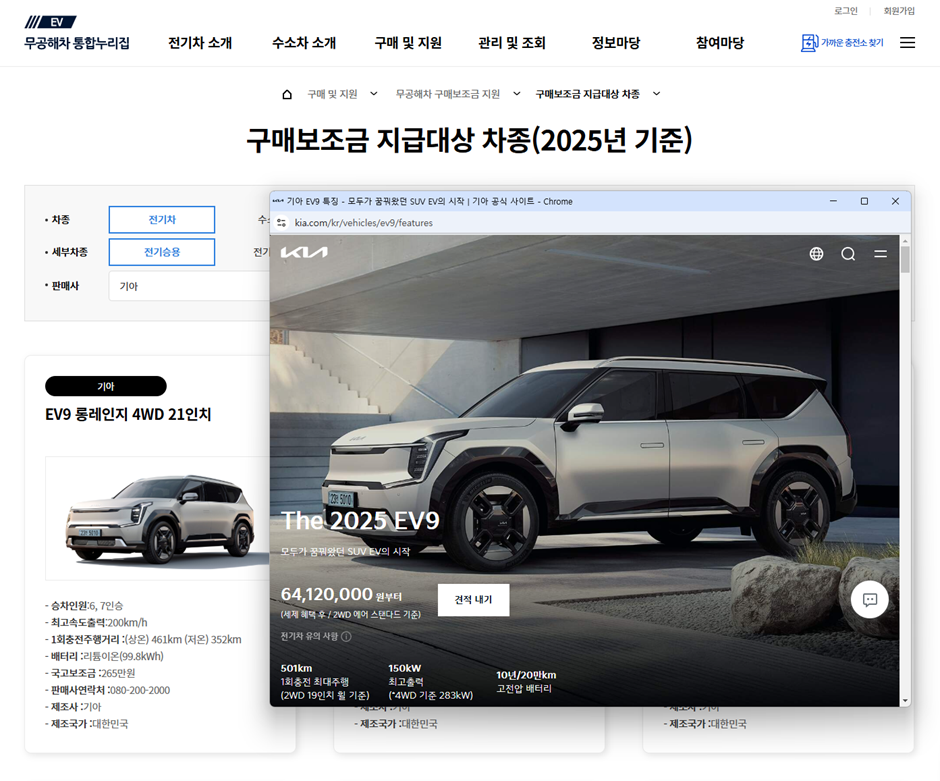Open the 참여마당 menu
The height and width of the screenshot is (781, 940).
[x=719, y=43]
